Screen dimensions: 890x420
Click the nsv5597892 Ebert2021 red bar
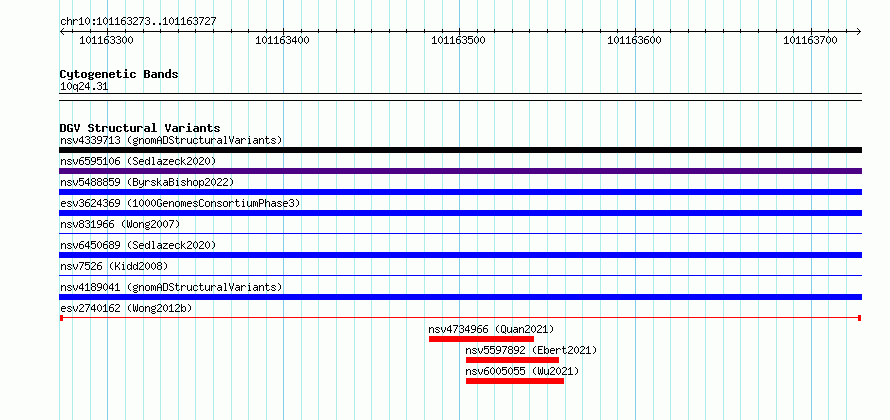pos(512,360)
